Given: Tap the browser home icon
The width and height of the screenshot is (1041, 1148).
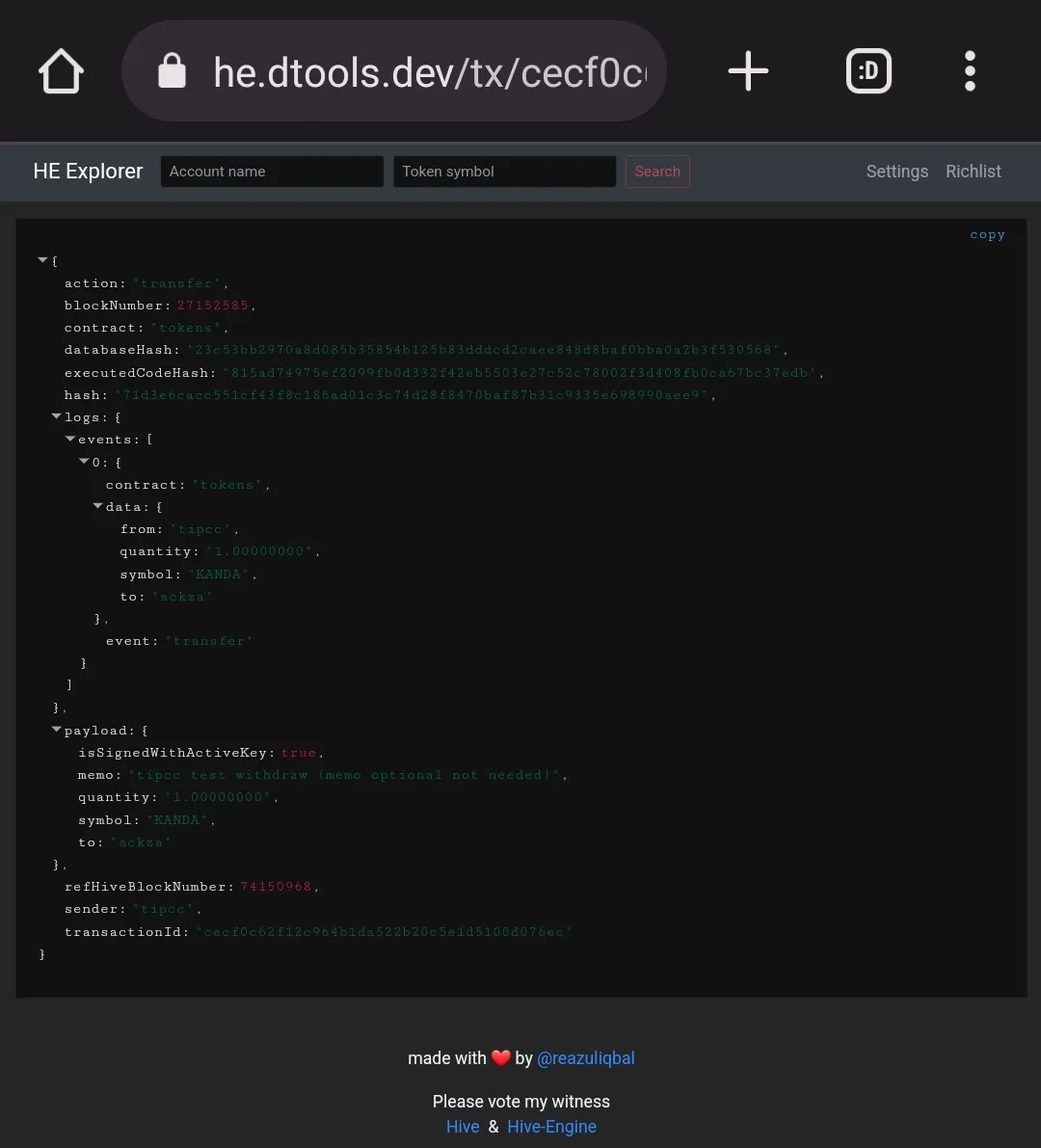Looking at the screenshot, I should pyautogui.click(x=61, y=71).
